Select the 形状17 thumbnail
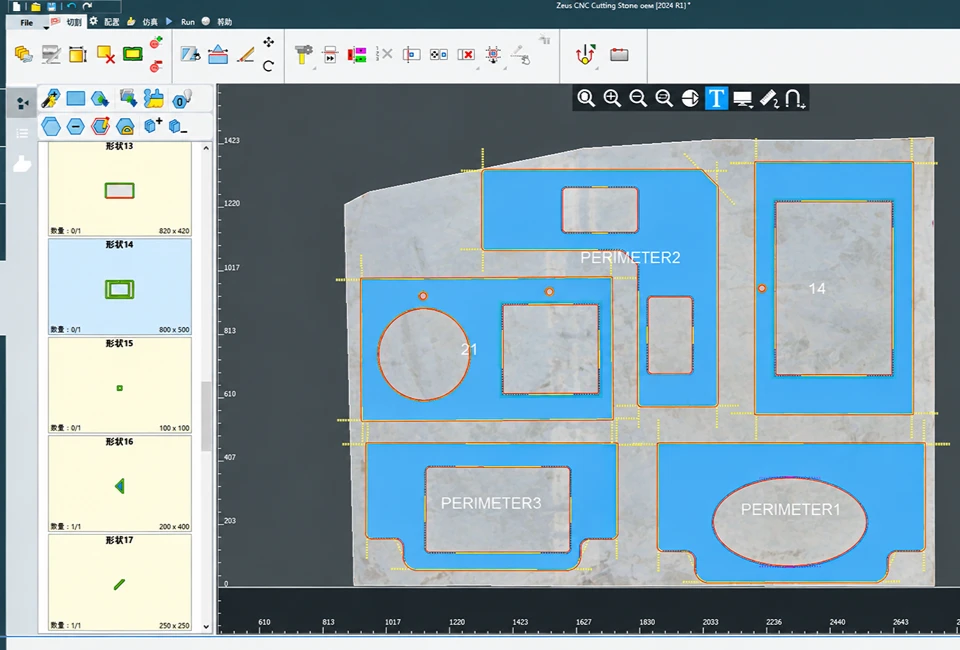Image resolution: width=960 pixels, height=650 pixels. [119, 582]
